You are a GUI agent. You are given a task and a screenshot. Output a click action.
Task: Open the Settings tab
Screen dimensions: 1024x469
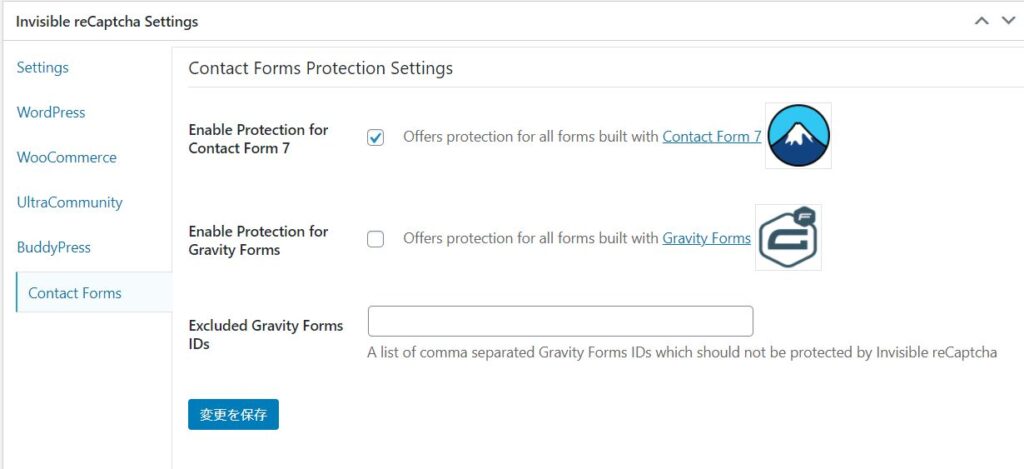pos(43,68)
